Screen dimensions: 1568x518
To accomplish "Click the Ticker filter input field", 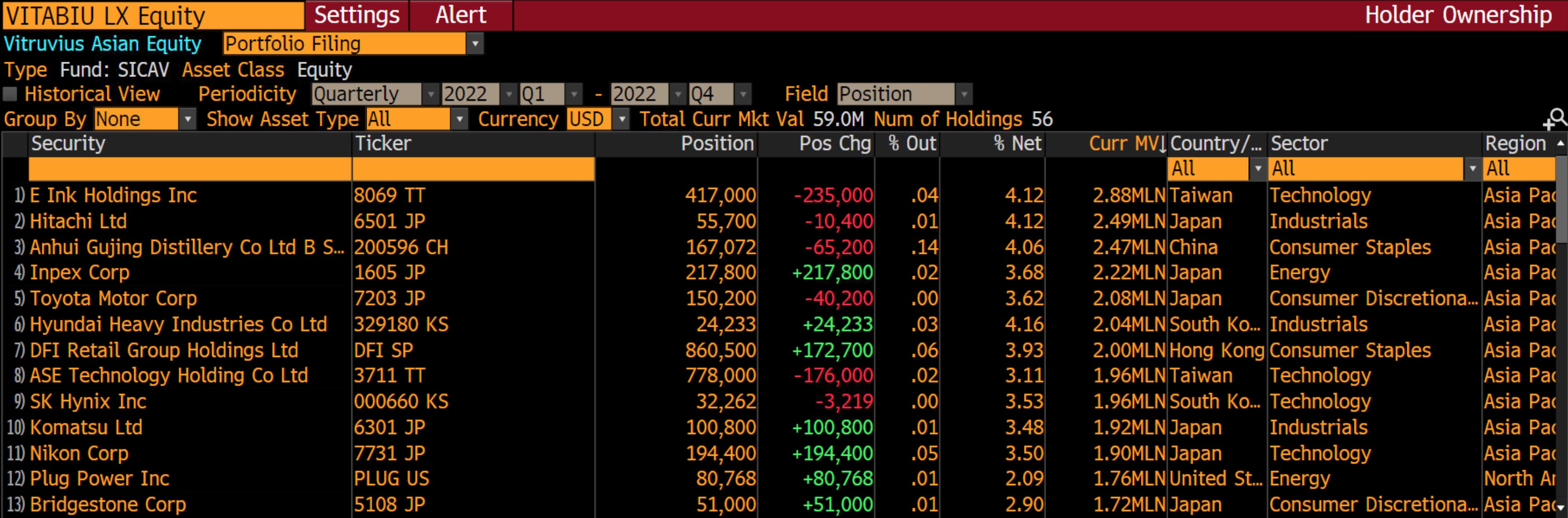I will point(474,169).
